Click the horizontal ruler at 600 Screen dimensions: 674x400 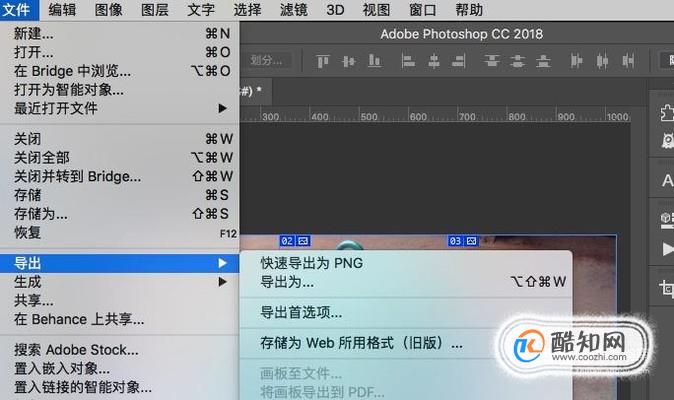[x=418, y=116]
